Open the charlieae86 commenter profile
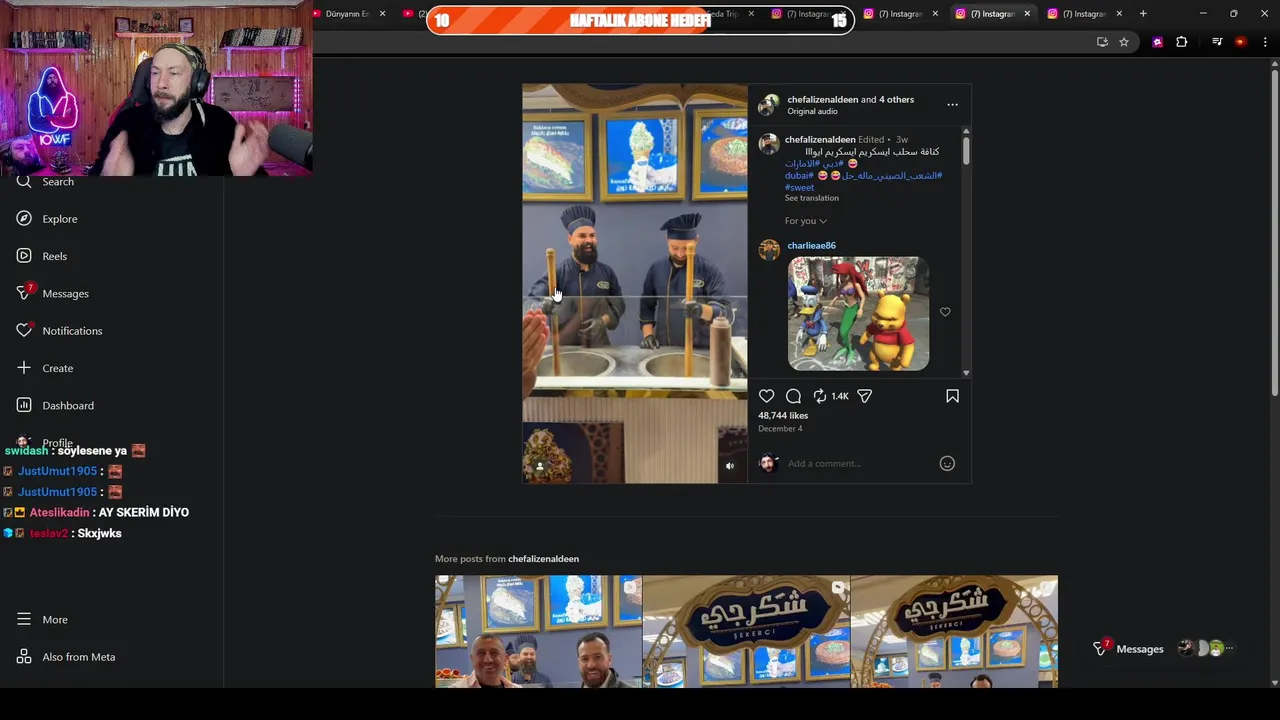 811,245
